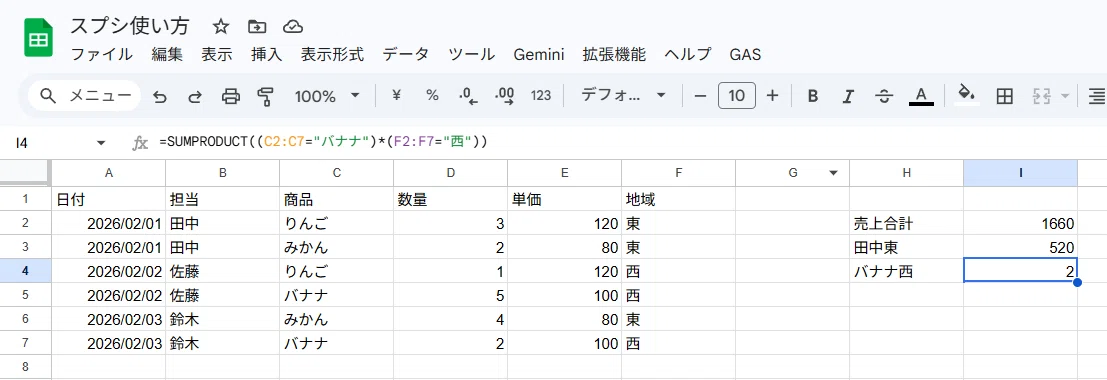Select column D header
This screenshot has height=380, width=1107.
pyautogui.click(x=450, y=173)
